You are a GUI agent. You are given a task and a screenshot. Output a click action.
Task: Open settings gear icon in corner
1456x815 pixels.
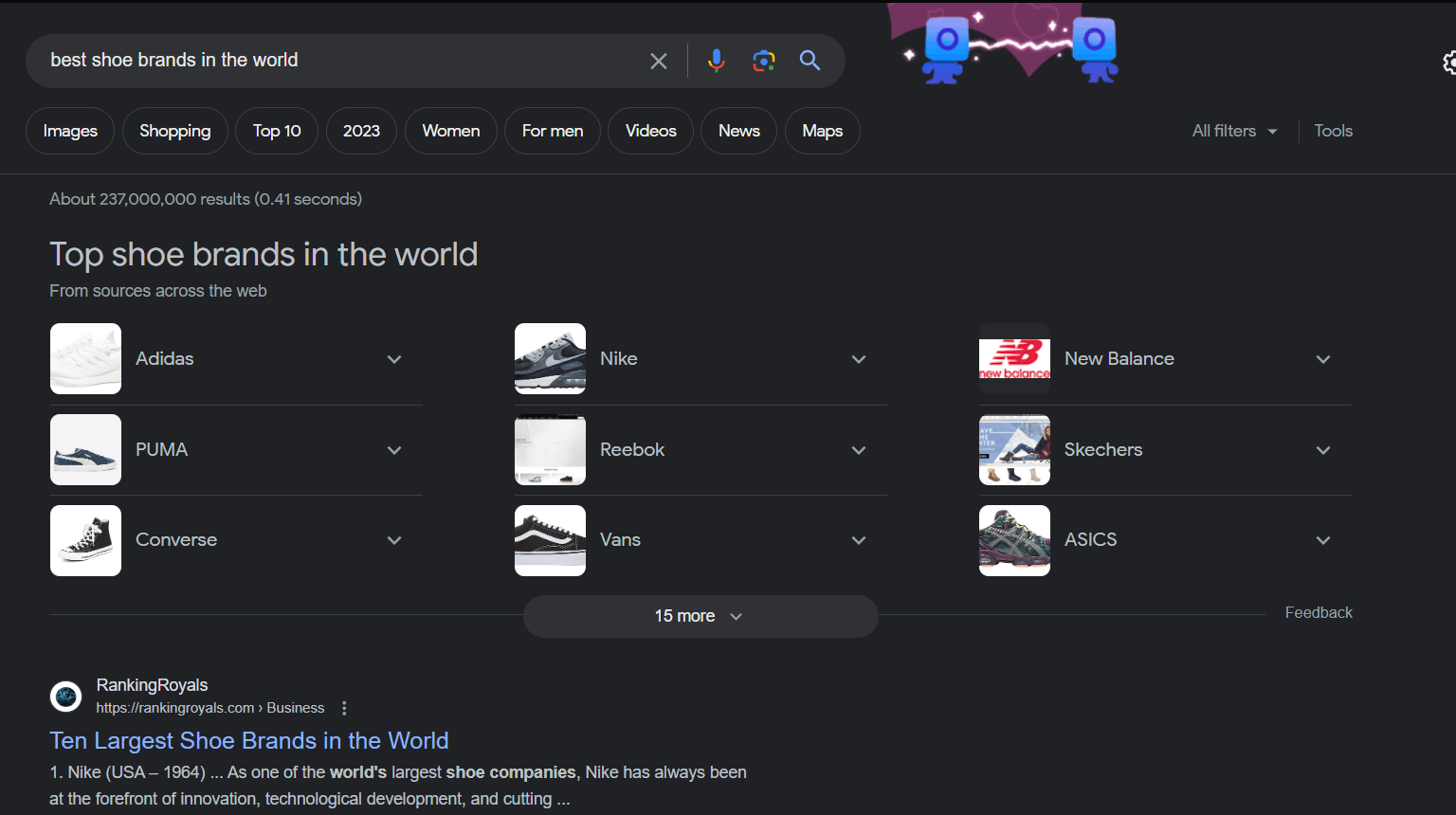point(1450,63)
